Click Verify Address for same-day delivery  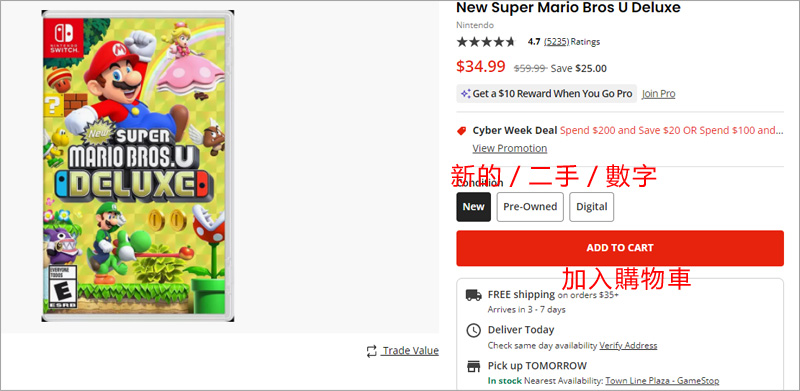coord(628,346)
